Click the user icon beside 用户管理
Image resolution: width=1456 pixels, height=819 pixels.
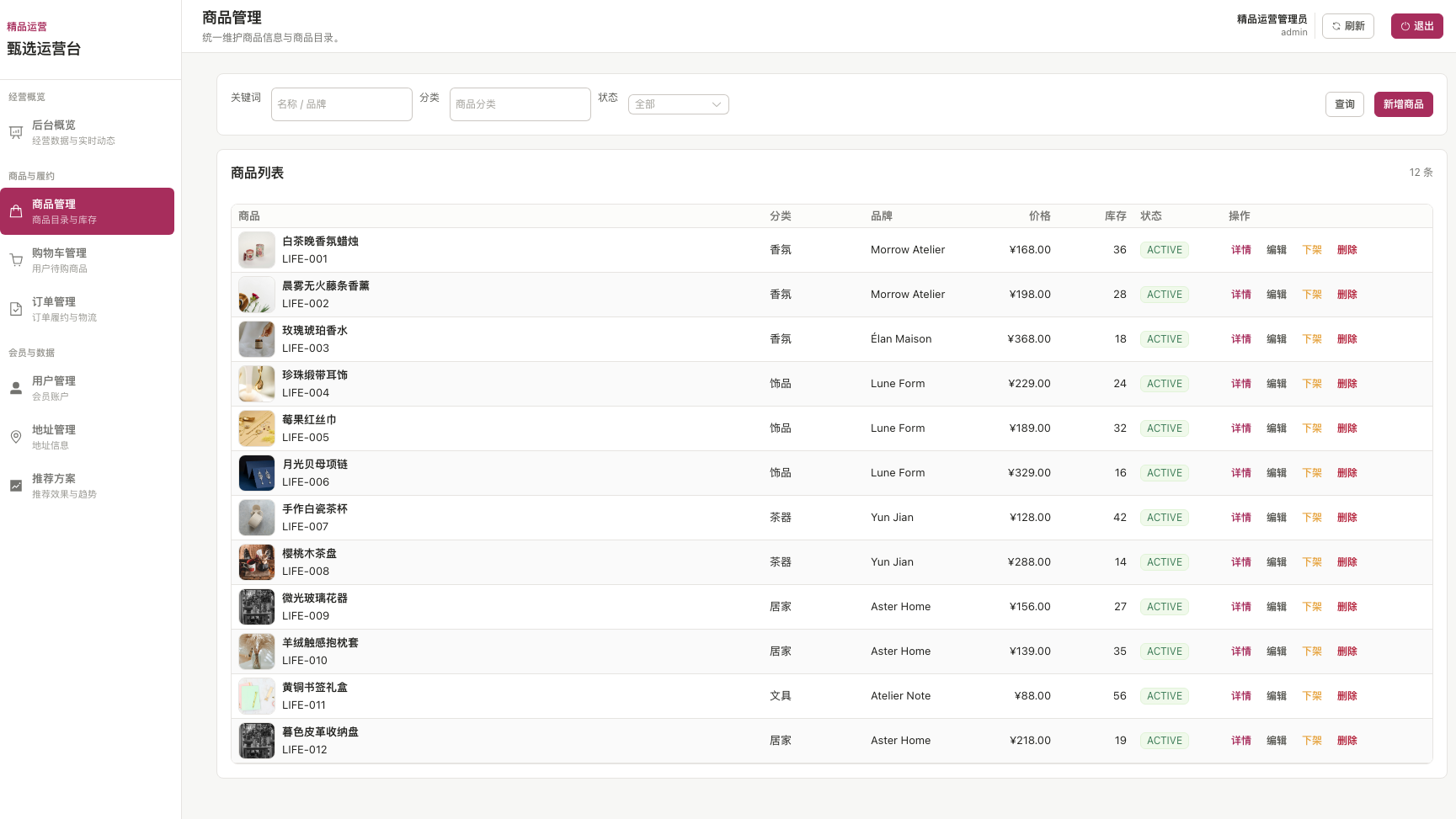click(x=16, y=388)
